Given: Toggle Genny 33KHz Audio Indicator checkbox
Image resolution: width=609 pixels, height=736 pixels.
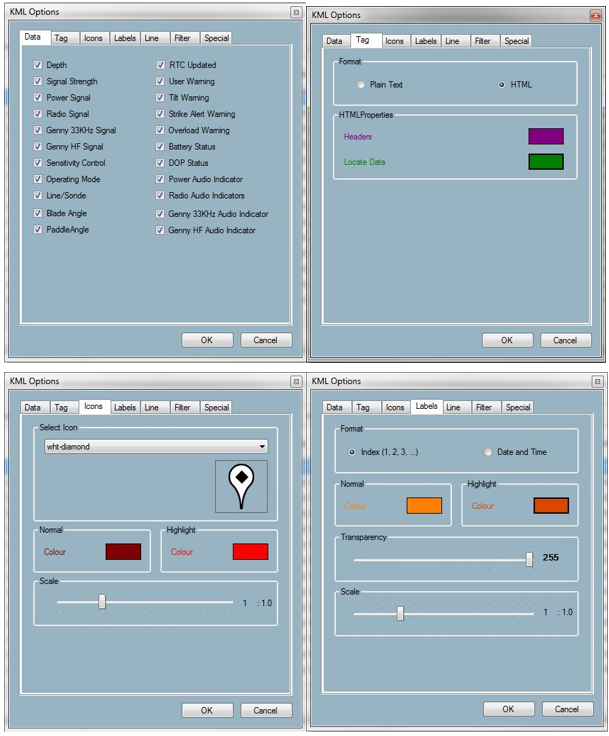Looking at the screenshot, I should [x=160, y=214].
